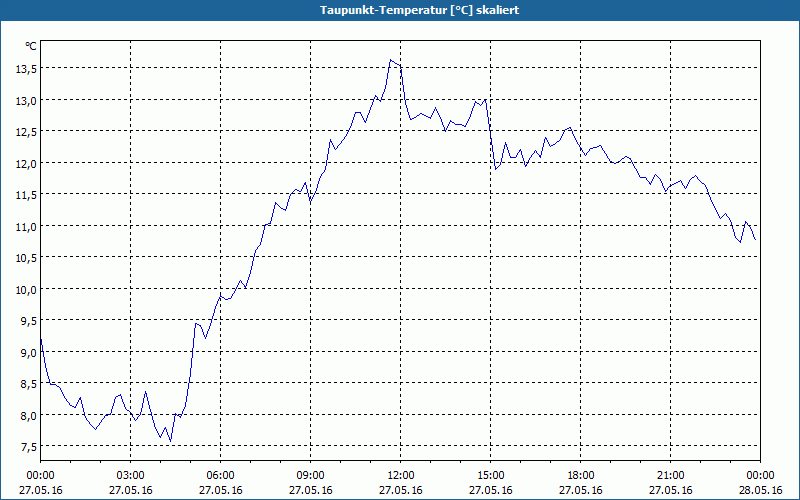Image resolution: width=800 pixels, height=500 pixels.
Task: Click the 7,5 y-axis label
Action: click(x=29, y=447)
